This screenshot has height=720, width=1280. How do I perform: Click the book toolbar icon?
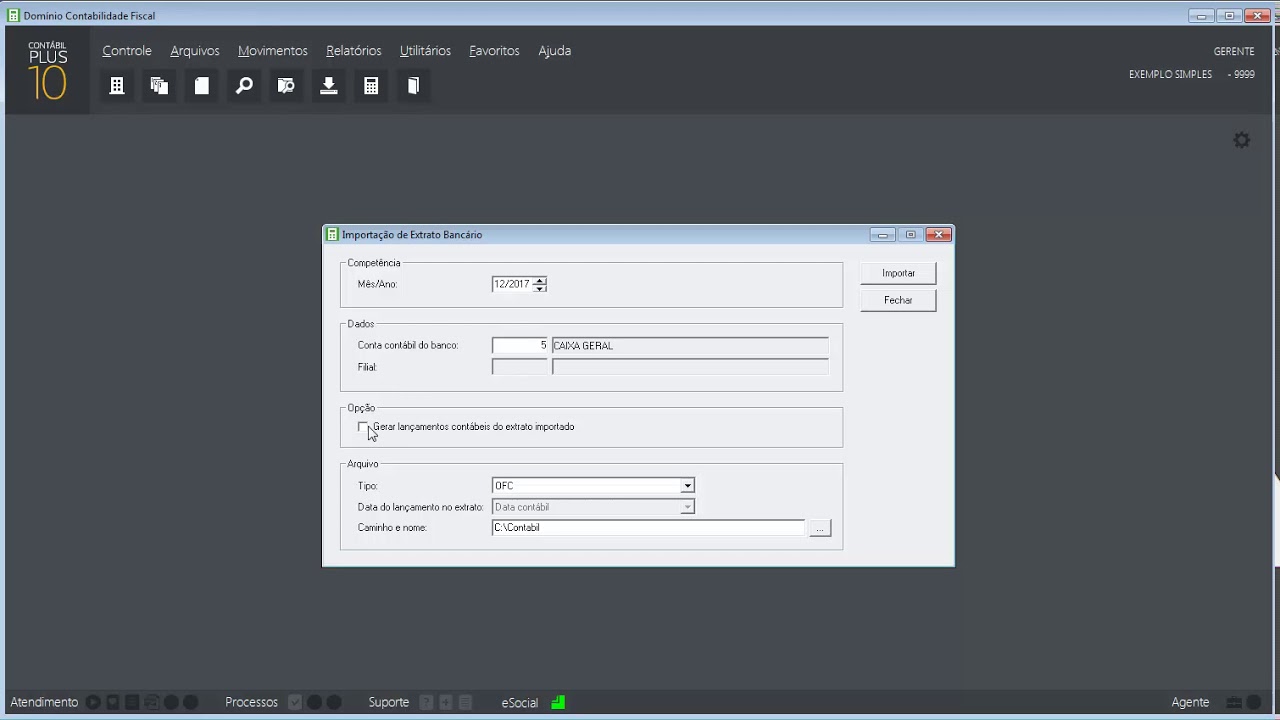point(413,86)
